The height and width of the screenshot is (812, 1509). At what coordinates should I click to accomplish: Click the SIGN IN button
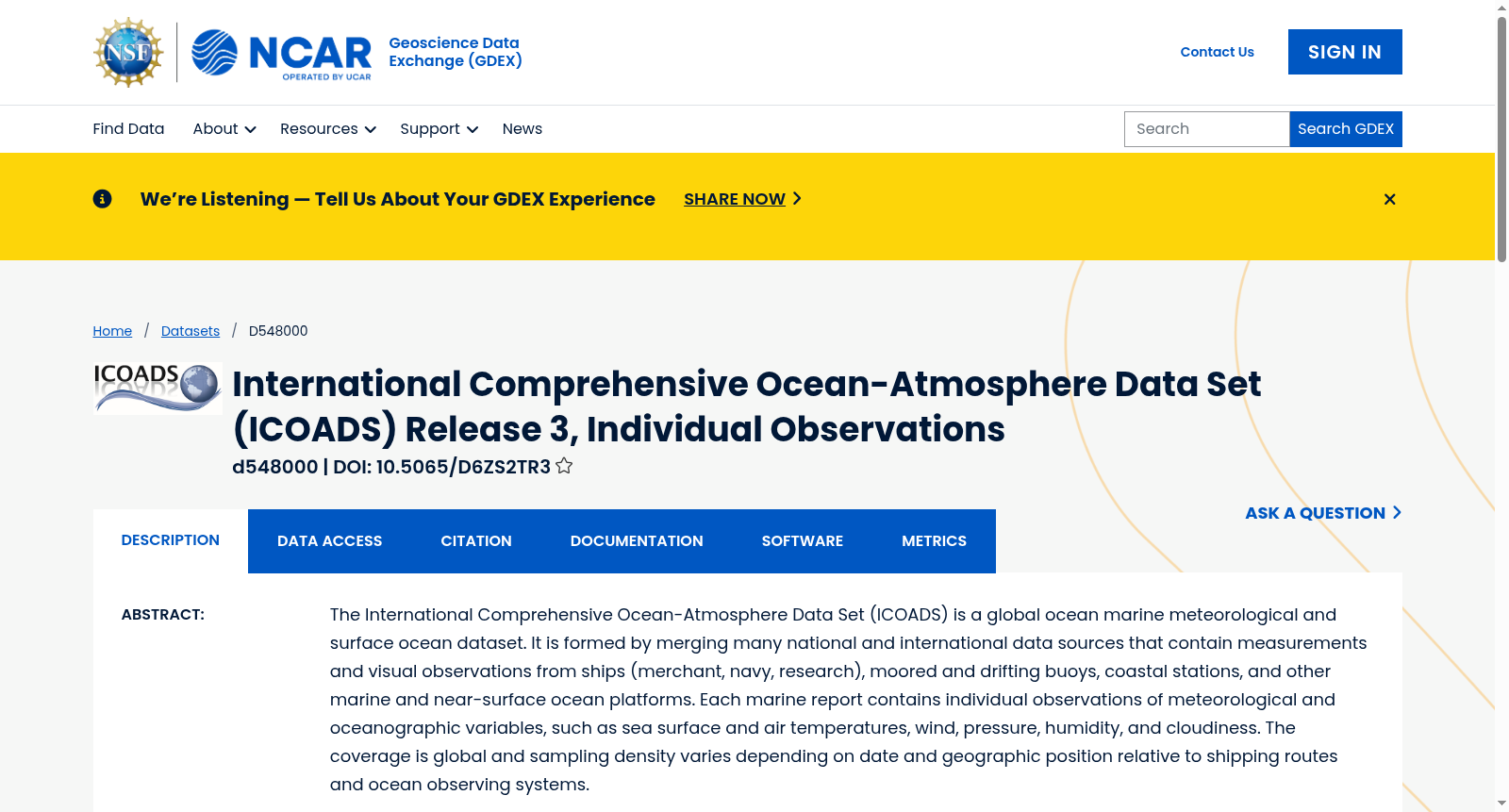(1345, 52)
